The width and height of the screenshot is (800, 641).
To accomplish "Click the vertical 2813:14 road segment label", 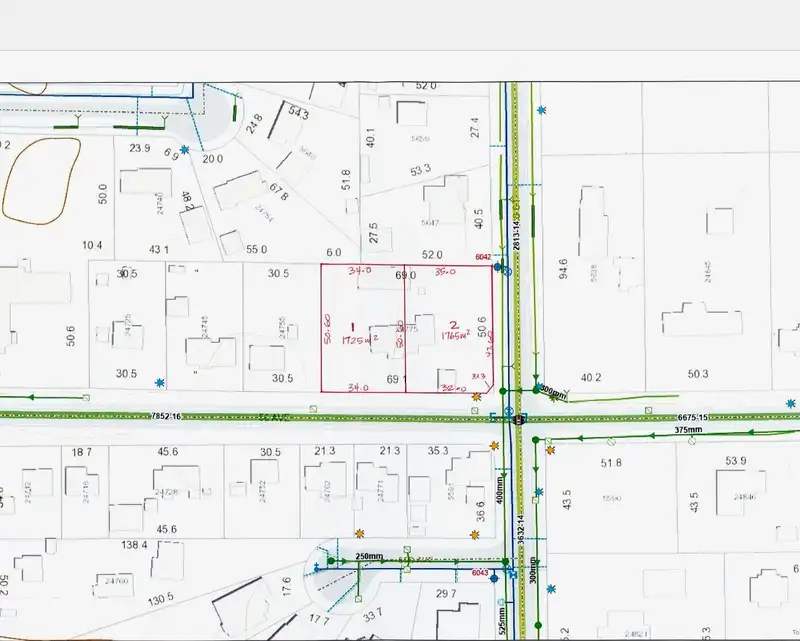I will coord(516,234).
